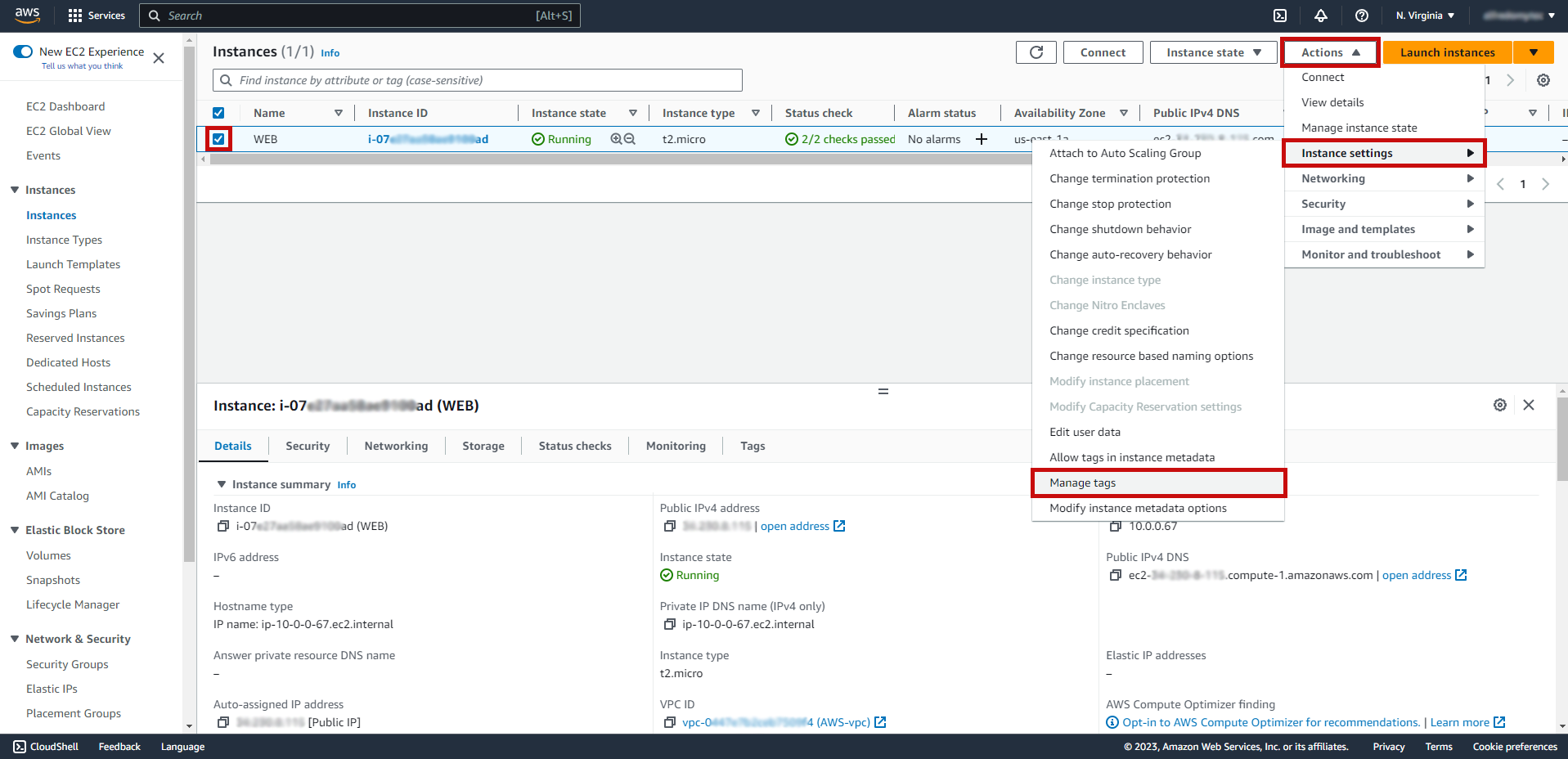Open the Learn more link
Image resolution: width=1568 pixels, height=759 pixels.
click(x=1467, y=722)
